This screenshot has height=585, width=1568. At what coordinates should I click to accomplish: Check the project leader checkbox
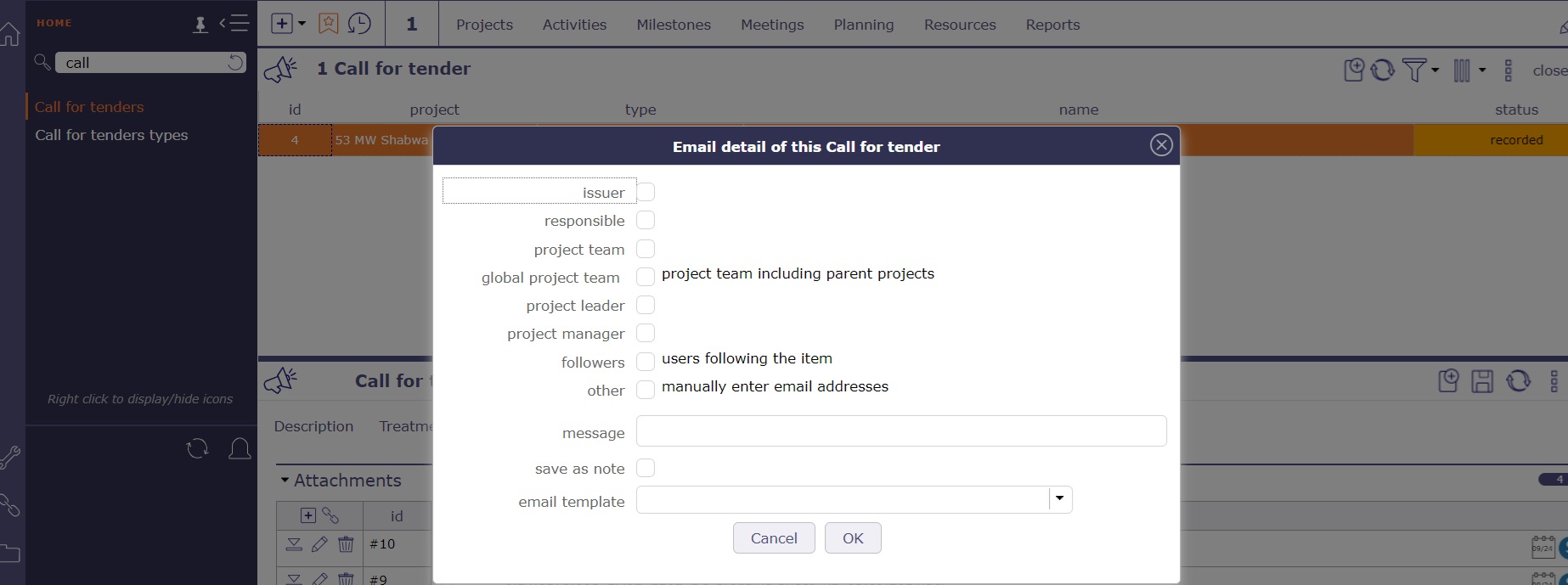point(646,306)
